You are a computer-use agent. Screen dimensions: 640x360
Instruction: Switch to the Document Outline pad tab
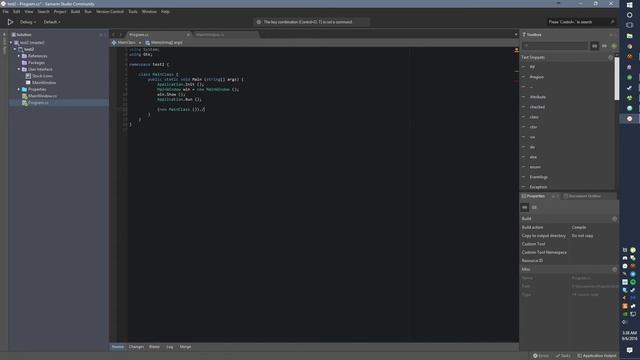(x=582, y=196)
